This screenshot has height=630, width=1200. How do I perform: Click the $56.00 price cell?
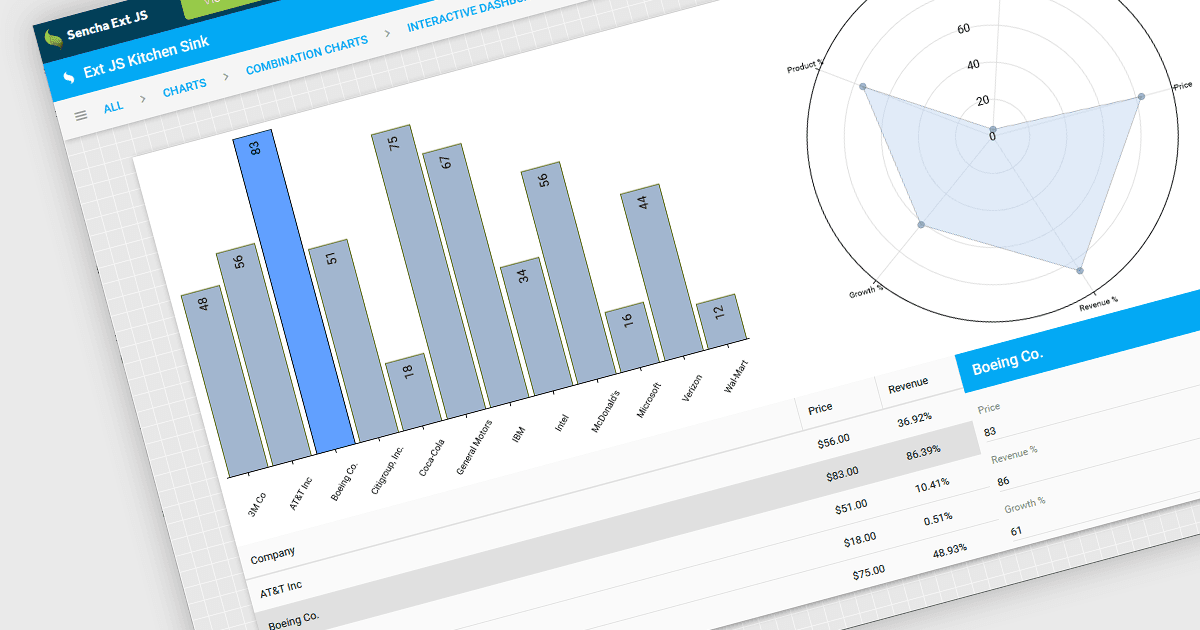click(832, 439)
